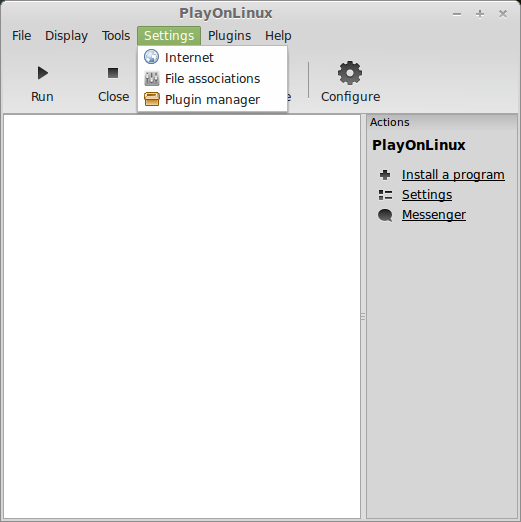Viewport: 521px width, 522px height.
Task: Click the File associations mixer icon
Action: coord(152,78)
